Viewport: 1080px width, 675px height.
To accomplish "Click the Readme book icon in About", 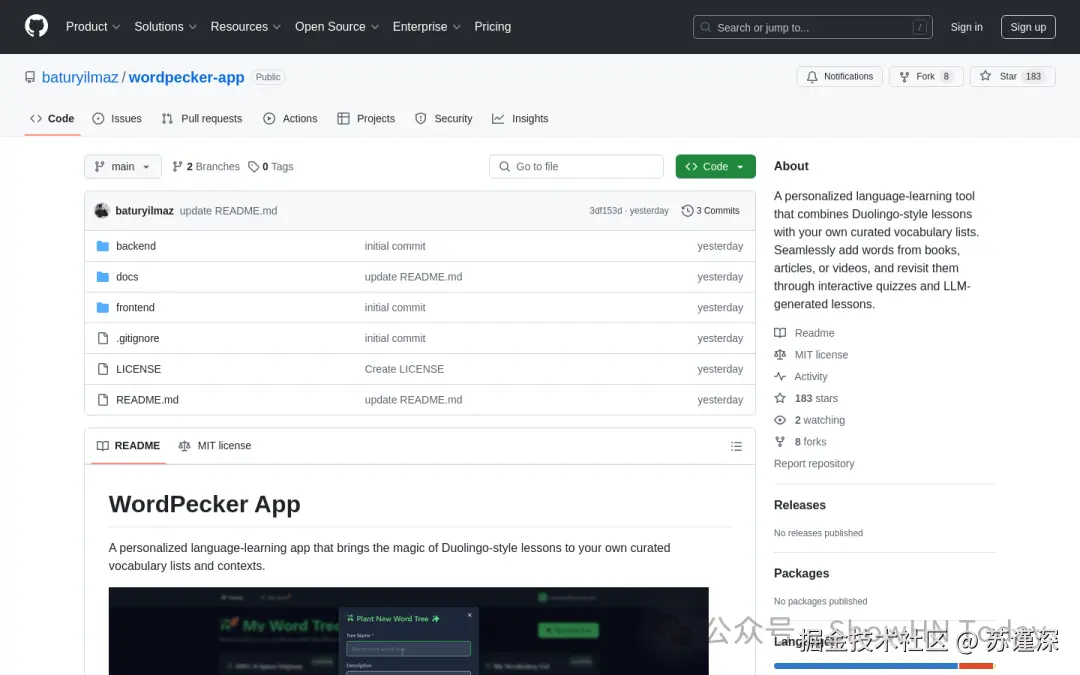I will pos(780,333).
